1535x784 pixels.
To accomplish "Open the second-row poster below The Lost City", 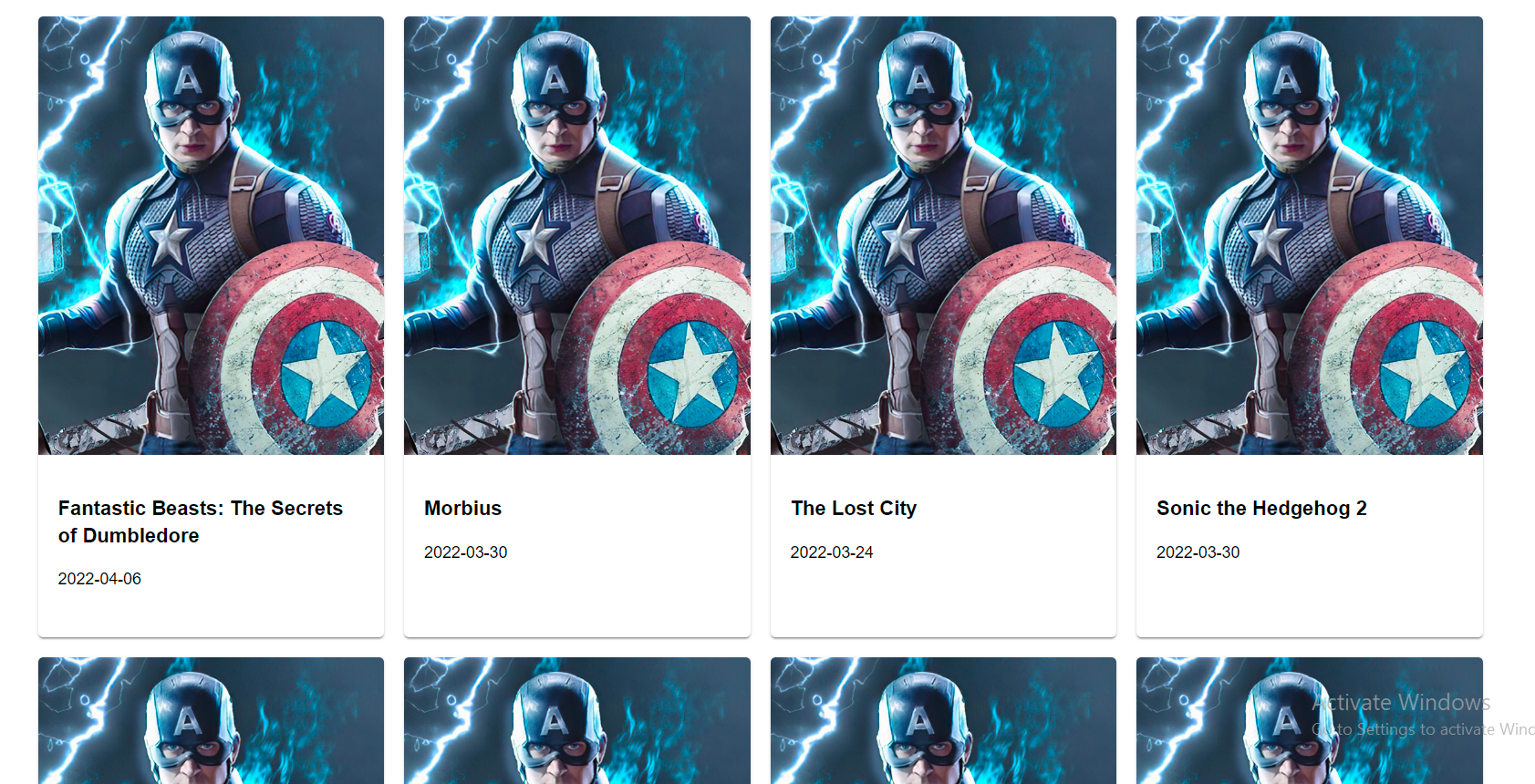I will pyautogui.click(x=943, y=720).
